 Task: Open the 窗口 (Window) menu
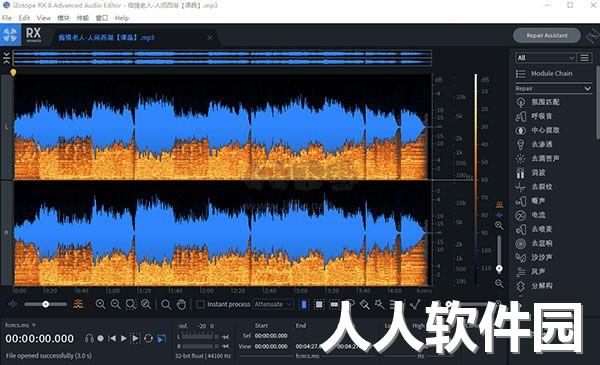coord(102,18)
